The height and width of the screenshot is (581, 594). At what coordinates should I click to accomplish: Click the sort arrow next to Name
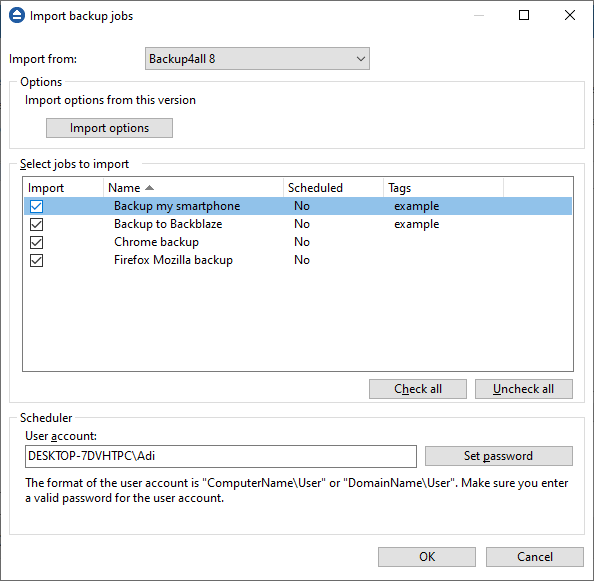pyautogui.click(x=150, y=188)
